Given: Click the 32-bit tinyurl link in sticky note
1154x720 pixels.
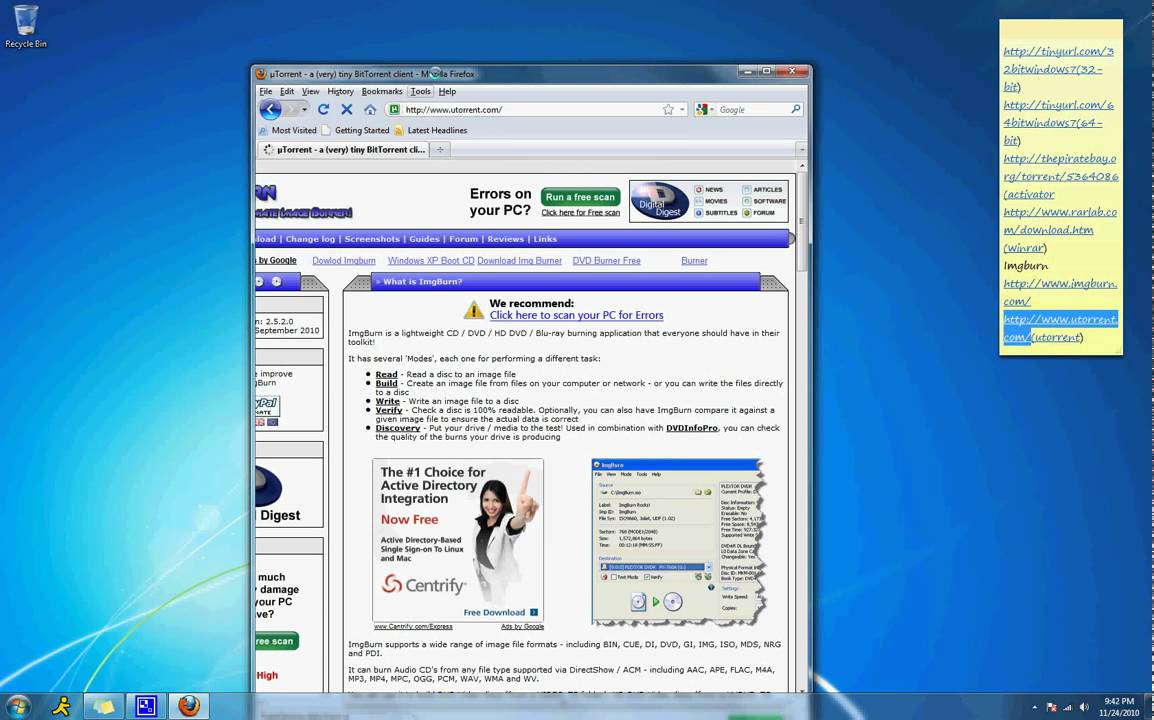Looking at the screenshot, I should click(1058, 69).
